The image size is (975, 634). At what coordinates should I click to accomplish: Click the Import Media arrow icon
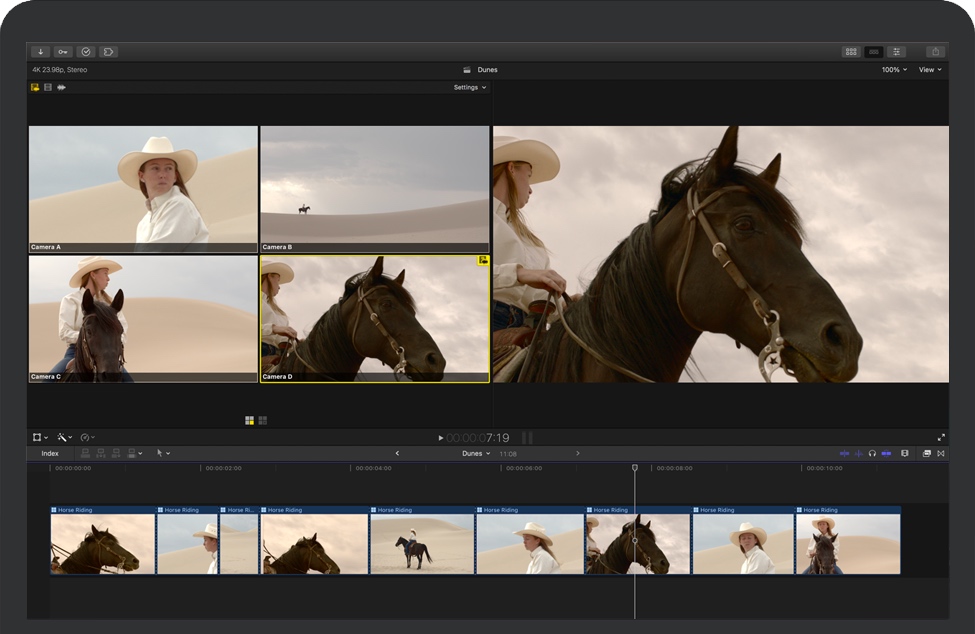pos(40,51)
